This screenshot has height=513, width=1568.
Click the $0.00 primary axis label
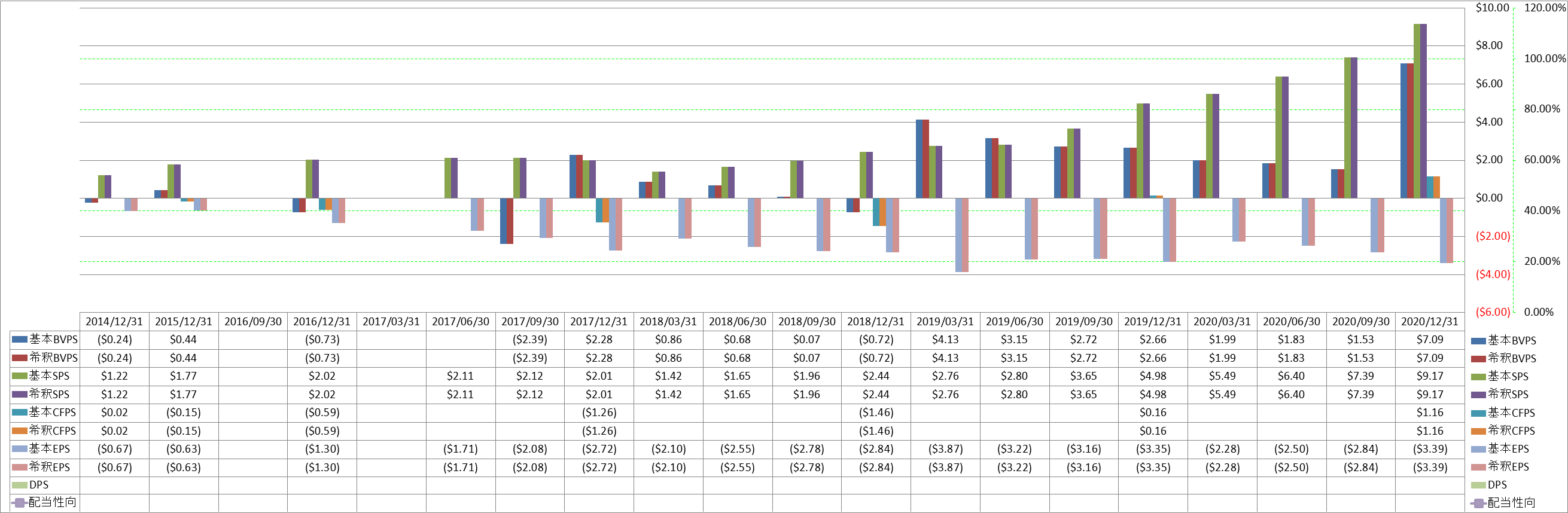pos(1489,198)
